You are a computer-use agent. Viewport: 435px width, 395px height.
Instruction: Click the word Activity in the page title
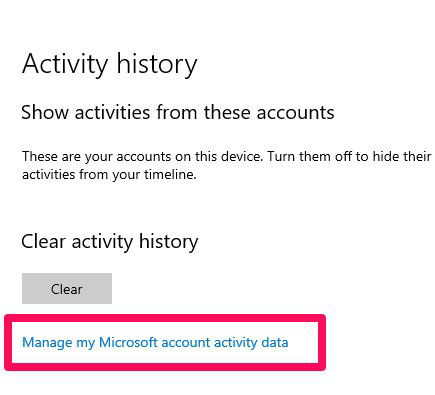click(65, 65)
